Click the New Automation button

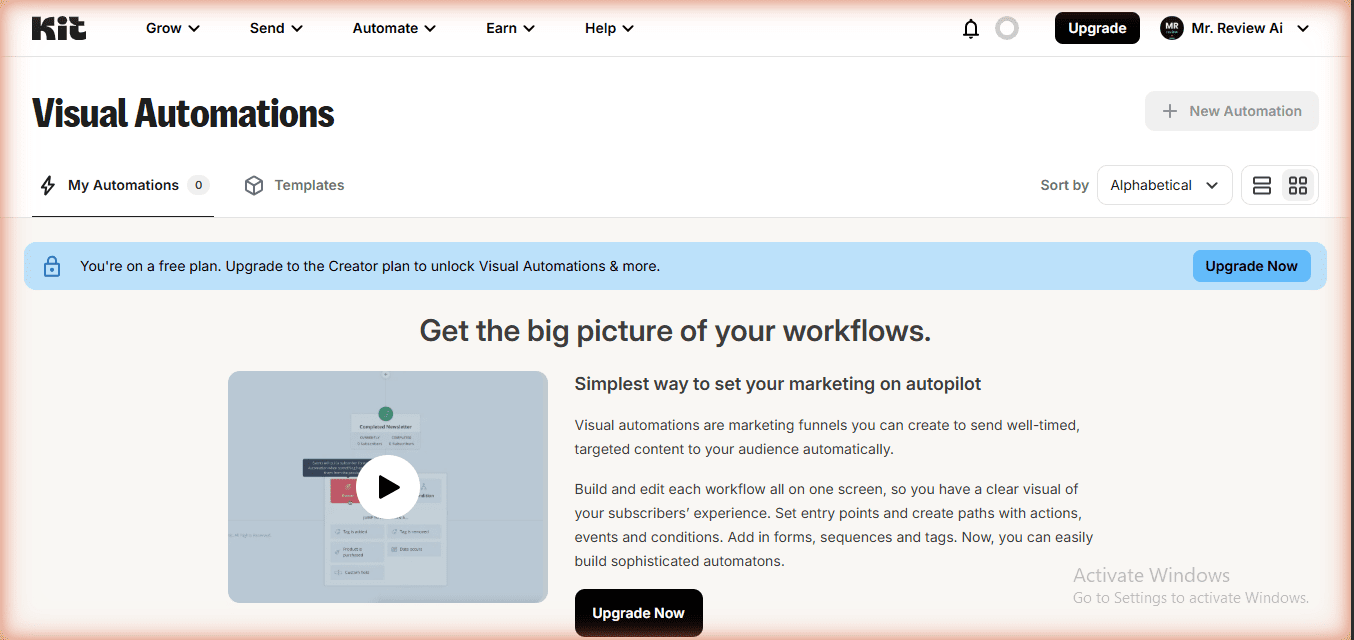(1232, 111)
